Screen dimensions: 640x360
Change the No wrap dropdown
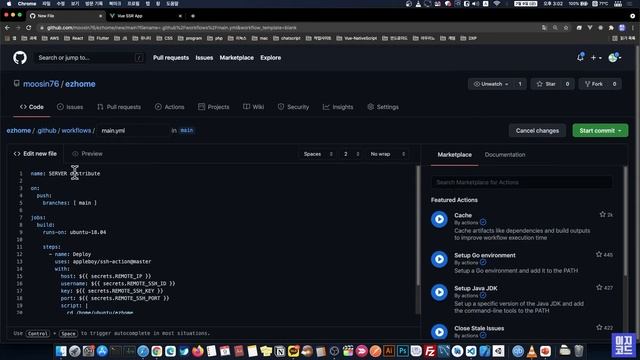(387, 154)
